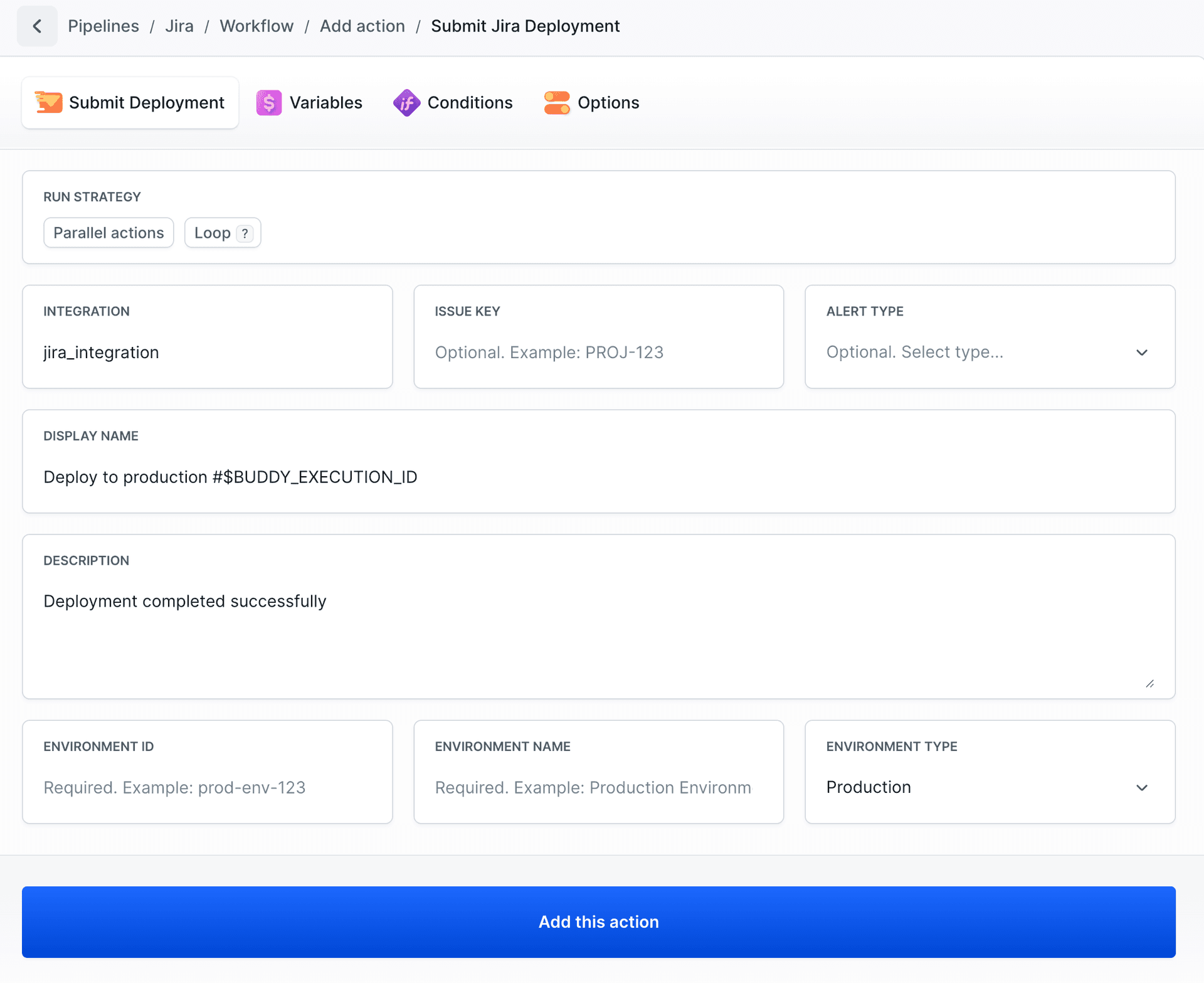Click the Issue Key input field
The width and height of the screenshot is (1204, 983).
[x=598, y=352]
